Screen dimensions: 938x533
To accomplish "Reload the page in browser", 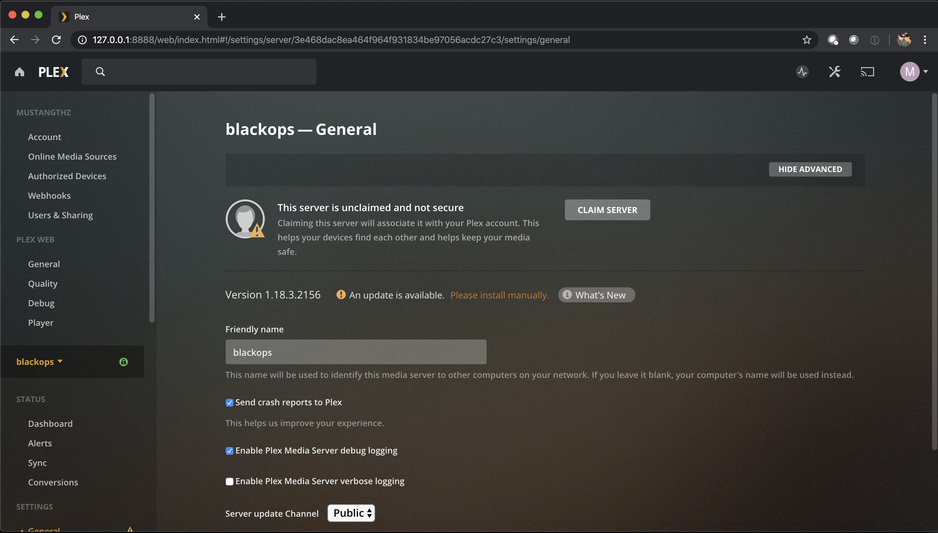I will [x=56, y=40].
